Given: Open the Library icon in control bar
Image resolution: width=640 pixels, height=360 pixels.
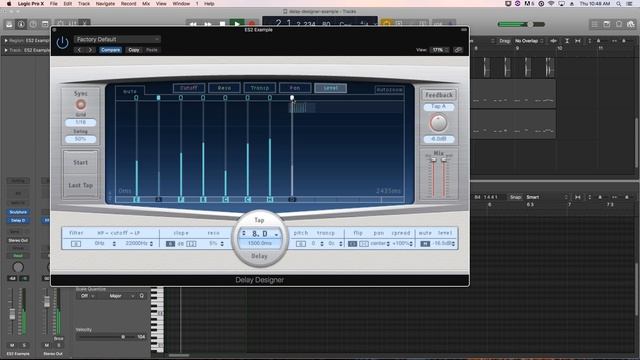Looking at the screenshot, I should click(x=9, y=24).
